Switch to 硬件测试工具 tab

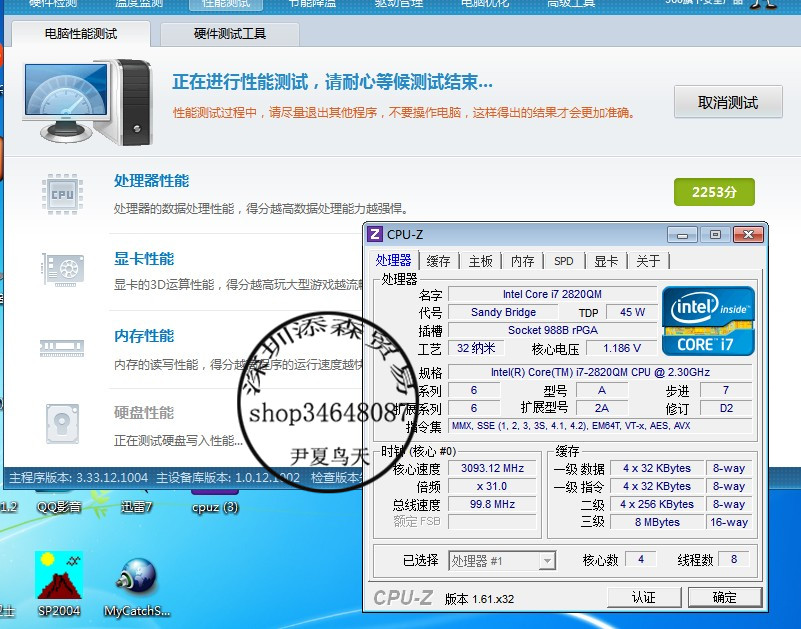[230, 34]
